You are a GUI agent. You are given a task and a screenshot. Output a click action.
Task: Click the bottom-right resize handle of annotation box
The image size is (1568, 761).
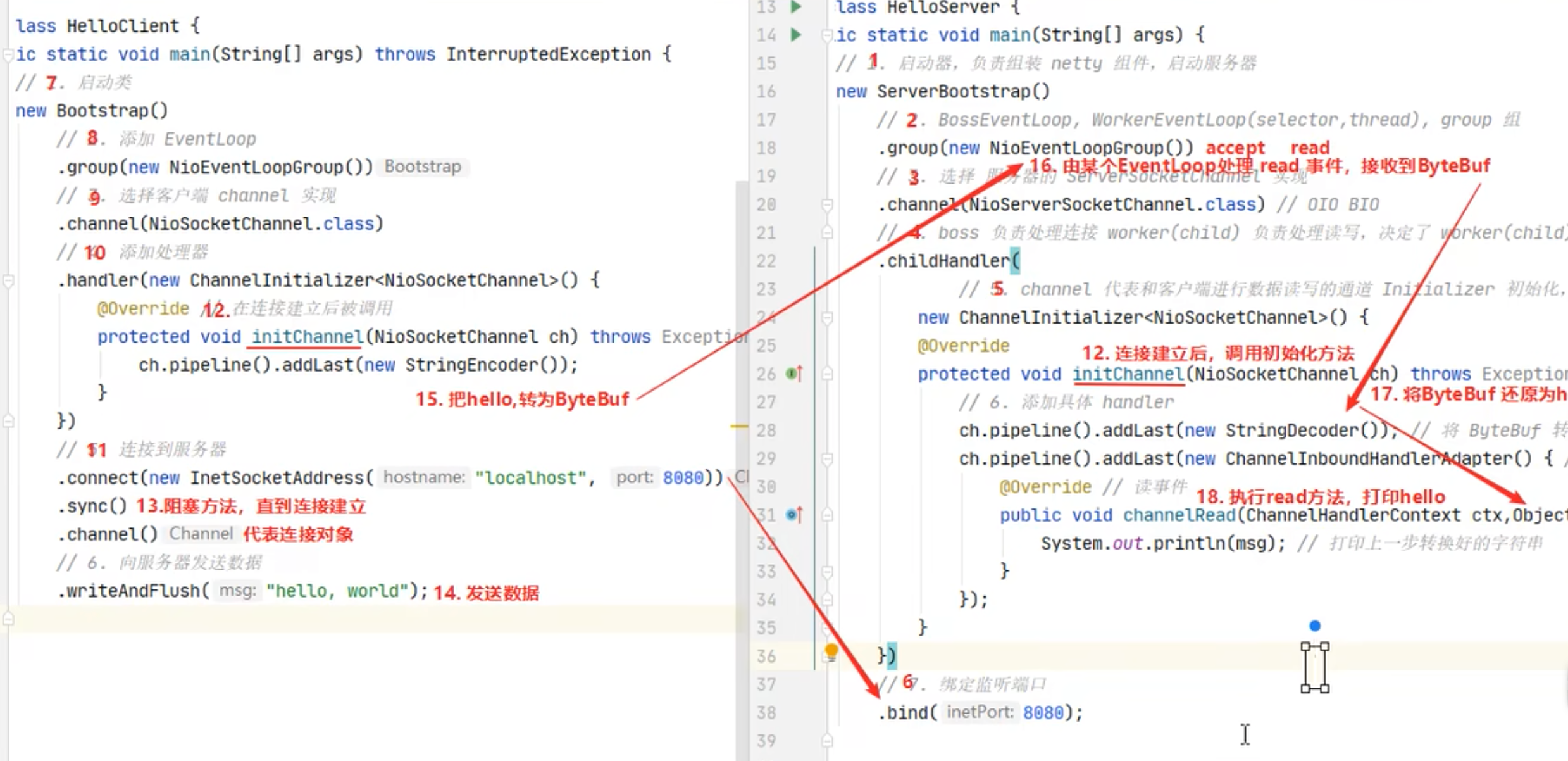[x=1326, y=688]
